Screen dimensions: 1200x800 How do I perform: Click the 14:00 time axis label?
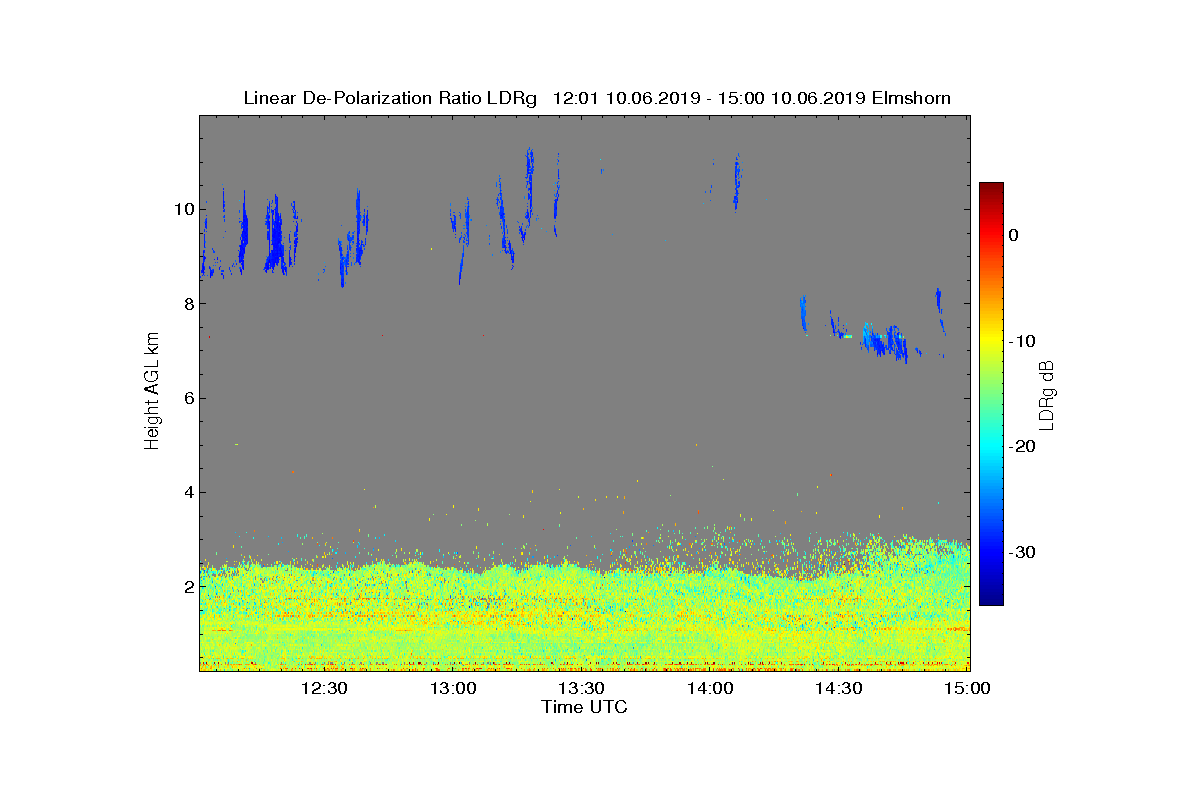710,688
